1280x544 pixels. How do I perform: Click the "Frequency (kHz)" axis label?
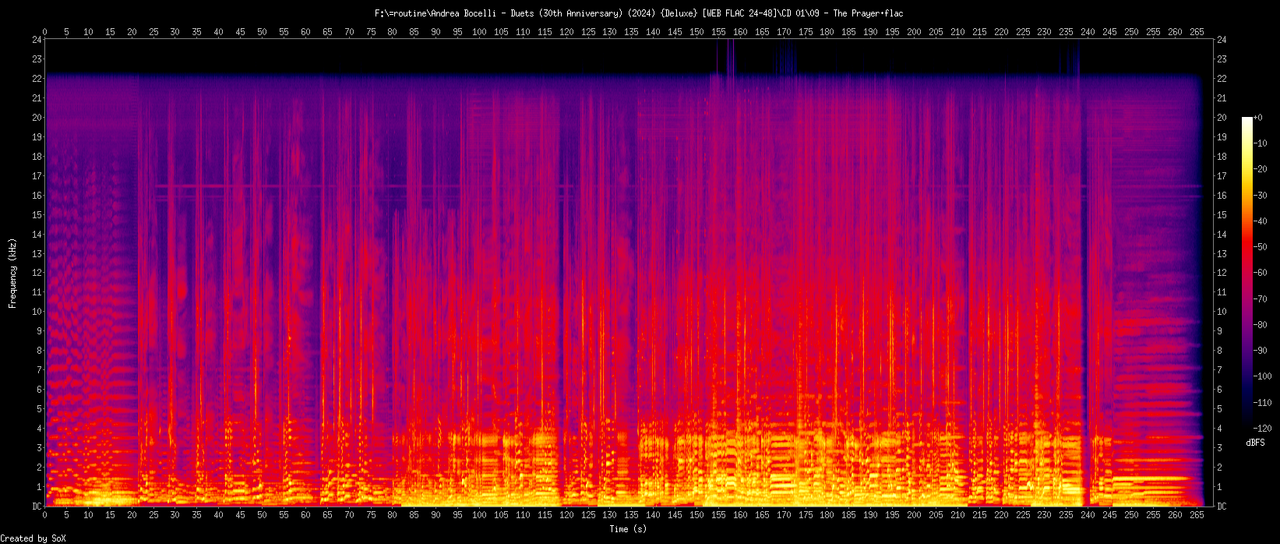point(13,272)
